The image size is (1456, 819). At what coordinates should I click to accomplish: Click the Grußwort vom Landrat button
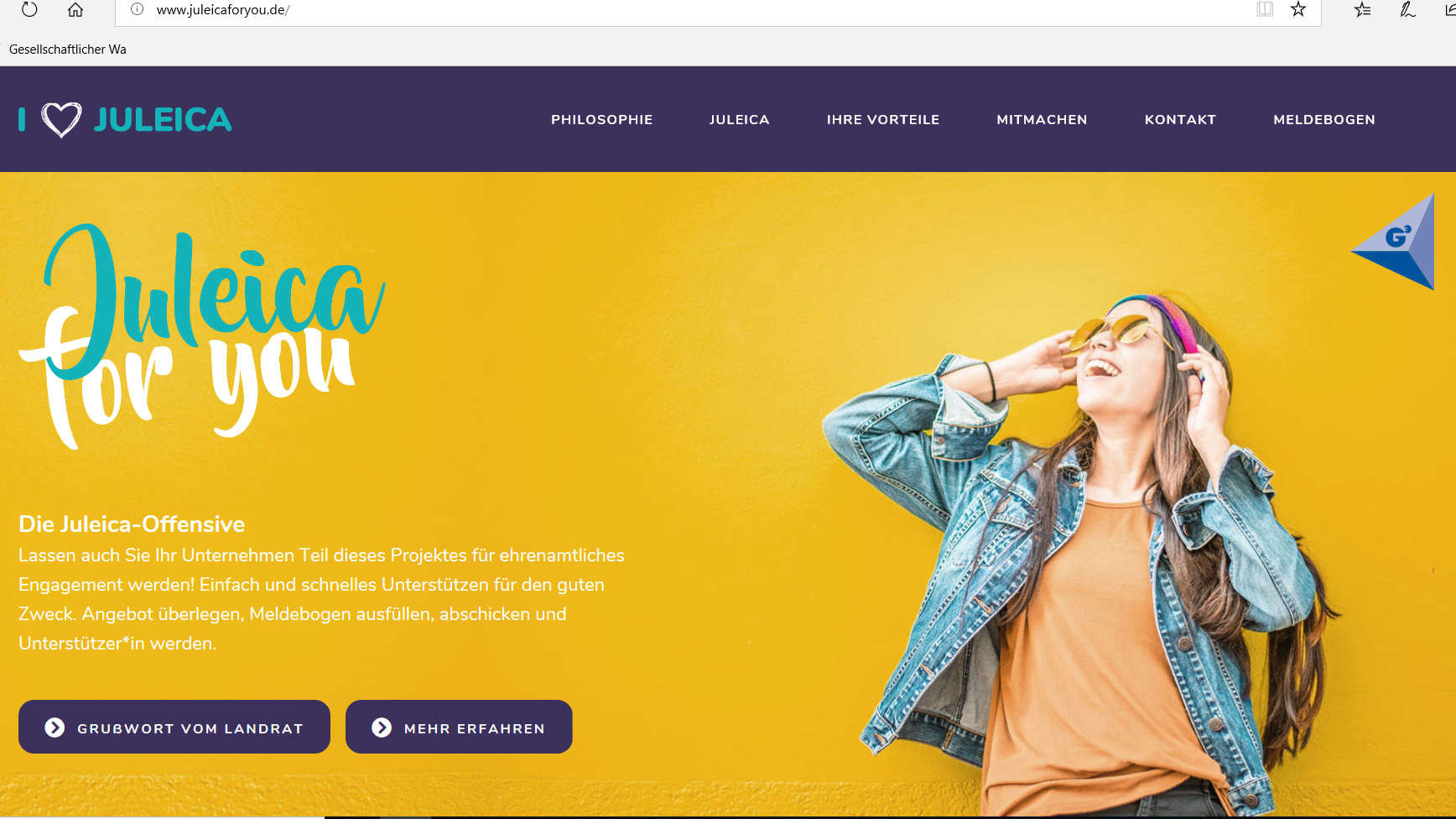[x=174, y=727]
